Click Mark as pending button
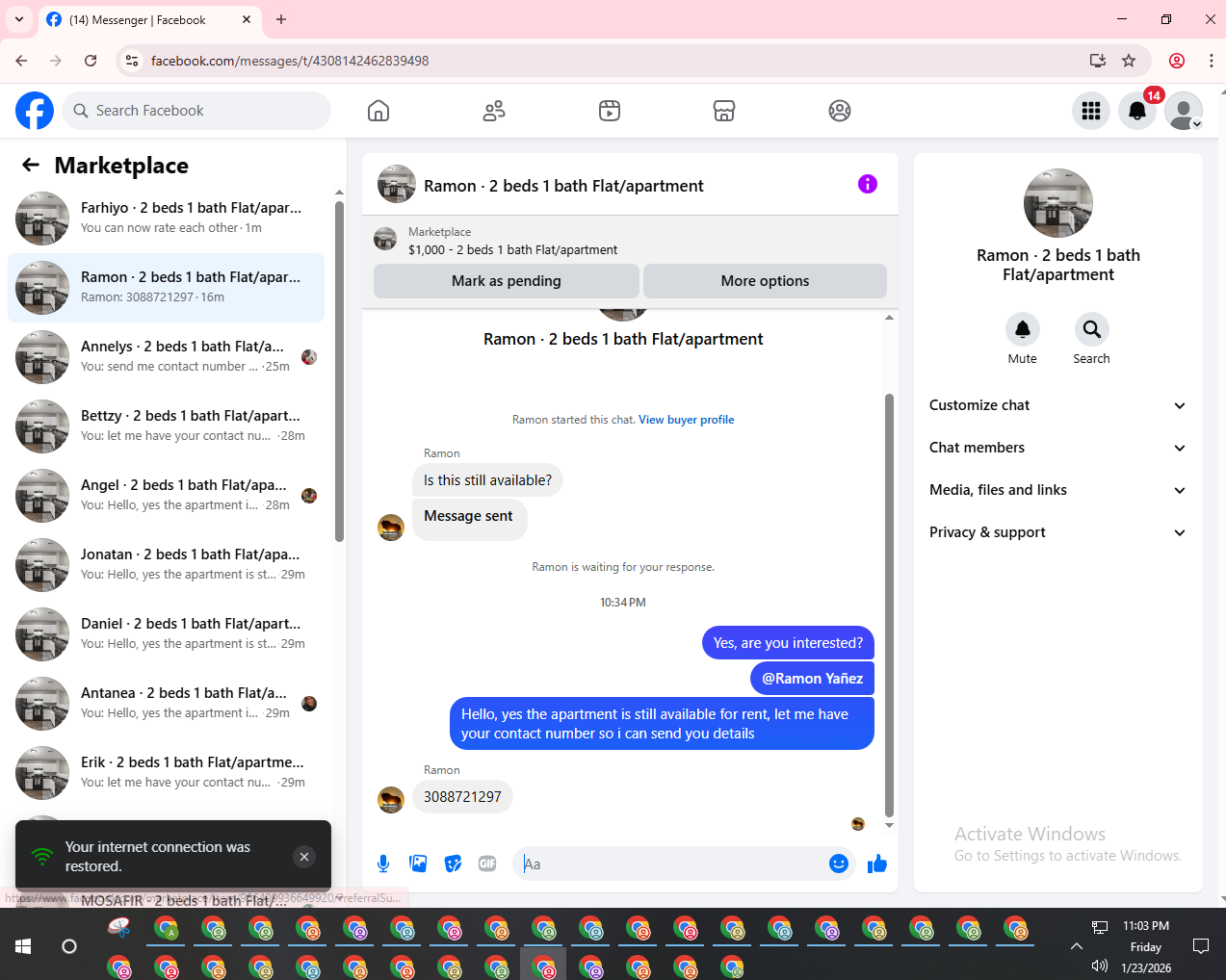Image resolution: width=1226 pixels, height=980 pixels. click(x=507, y=281)
